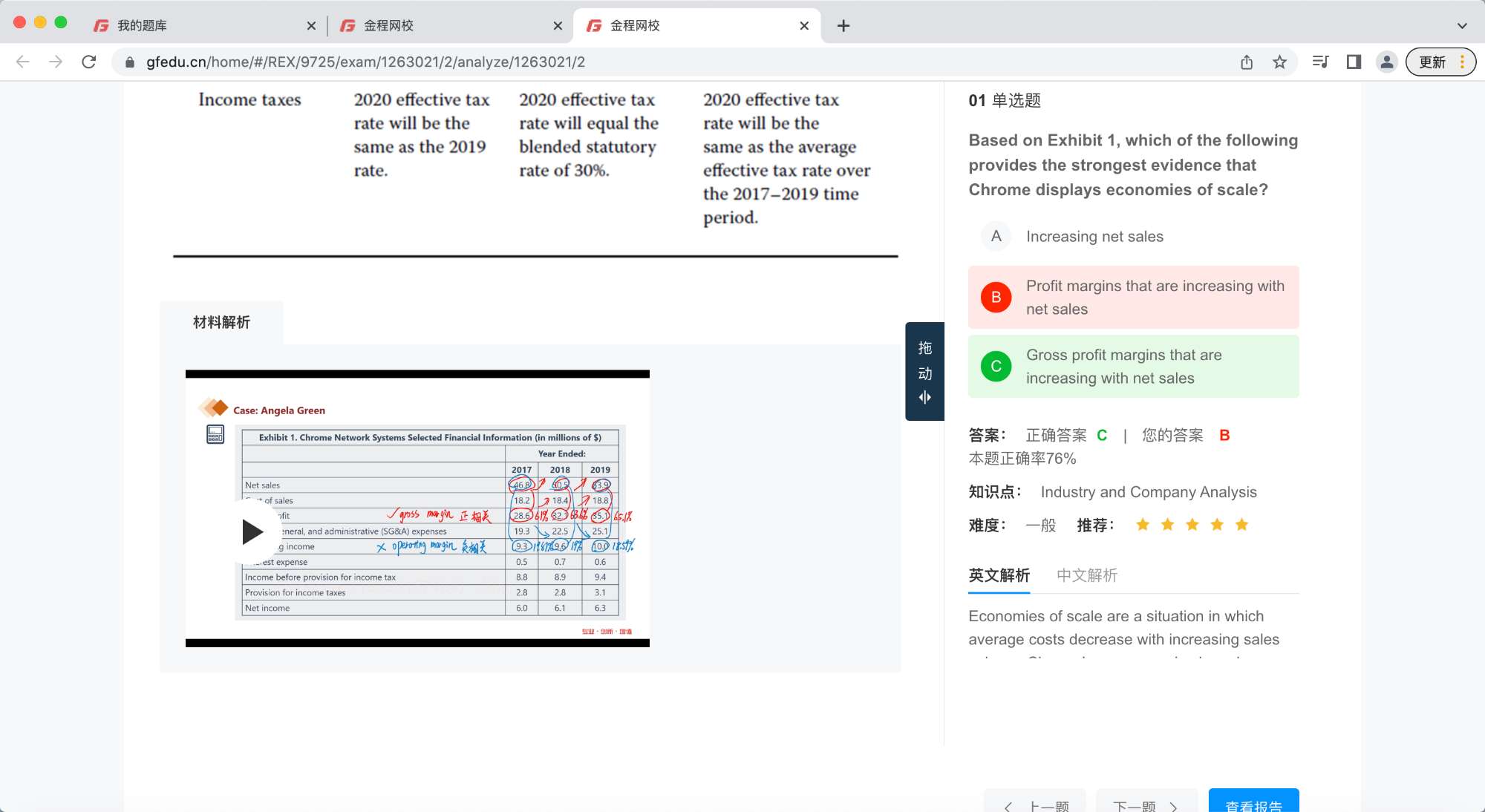
Task: Select option C gross profit margins
Action: pos(1133,366)
